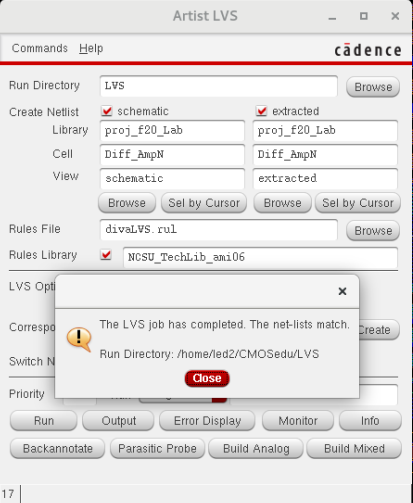Click the schematic Library field proj_f20_Lab

pos(172,131)
